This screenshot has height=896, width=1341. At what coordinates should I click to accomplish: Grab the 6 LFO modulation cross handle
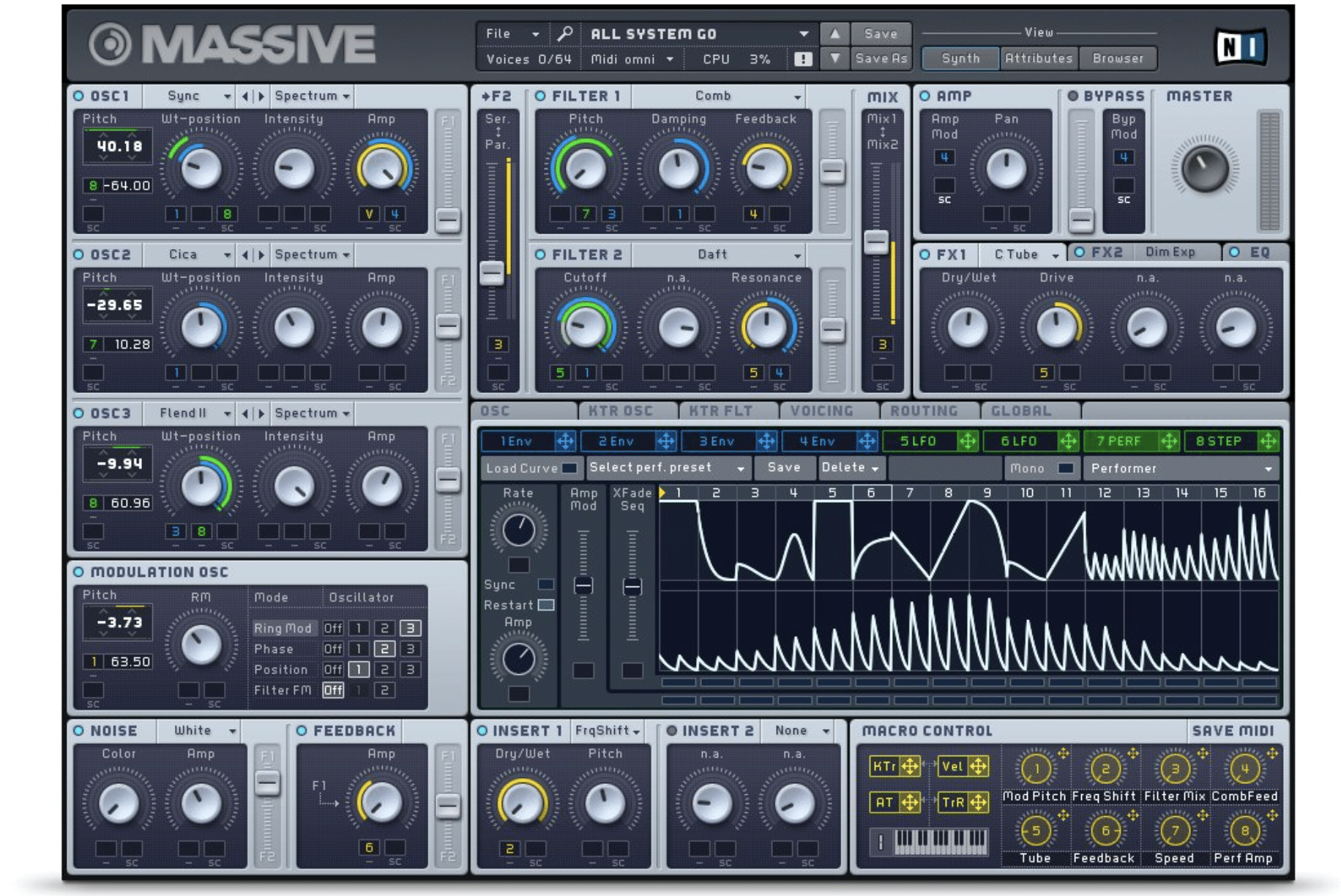pyautogui.click(x=1068, y=441)
